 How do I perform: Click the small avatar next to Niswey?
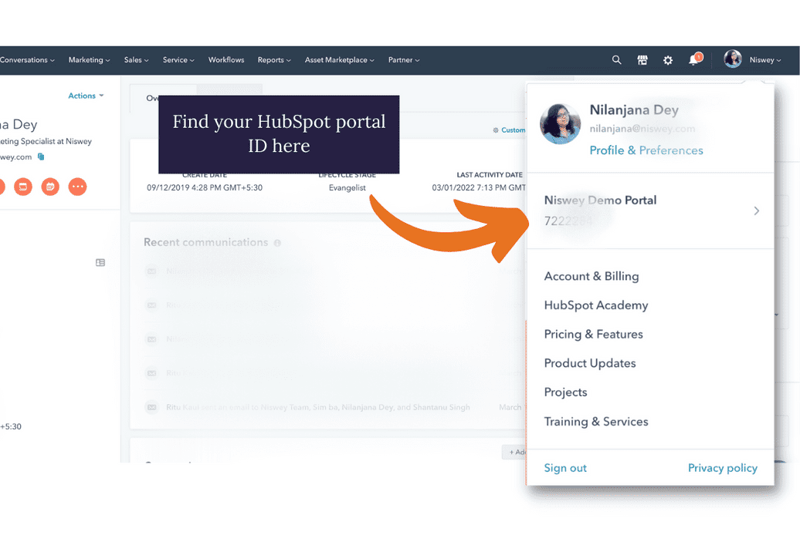(x=733, y=59)
